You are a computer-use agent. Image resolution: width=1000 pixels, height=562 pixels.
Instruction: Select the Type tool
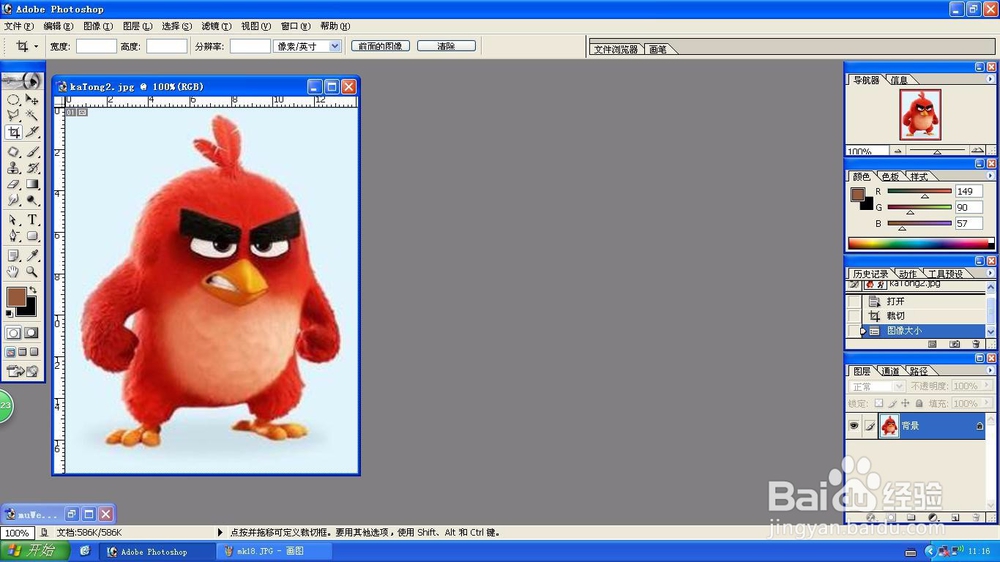coord(32,219)
